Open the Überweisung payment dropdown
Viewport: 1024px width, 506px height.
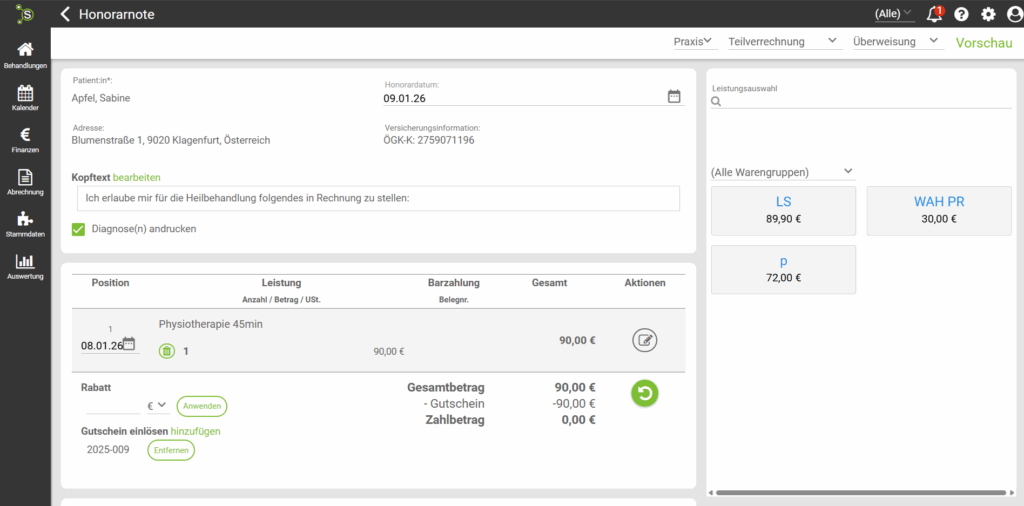896,42
